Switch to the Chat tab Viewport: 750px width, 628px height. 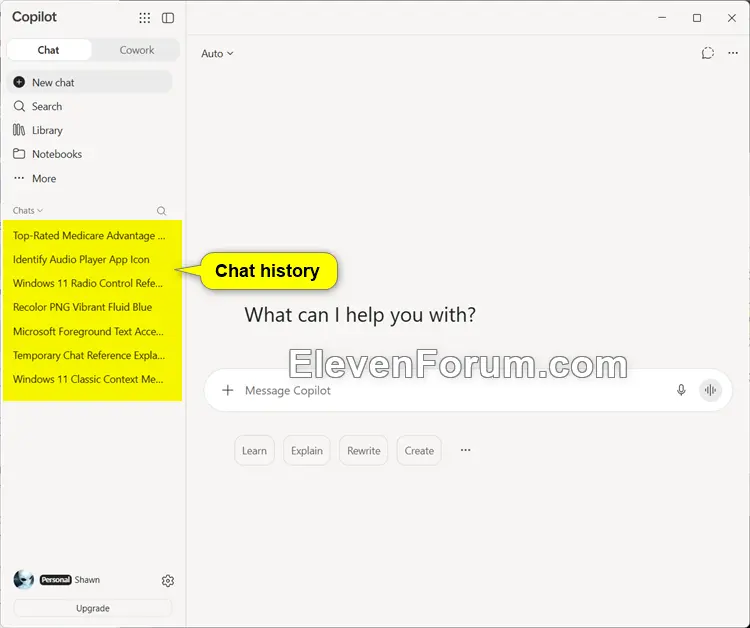(x=49, y=50)
